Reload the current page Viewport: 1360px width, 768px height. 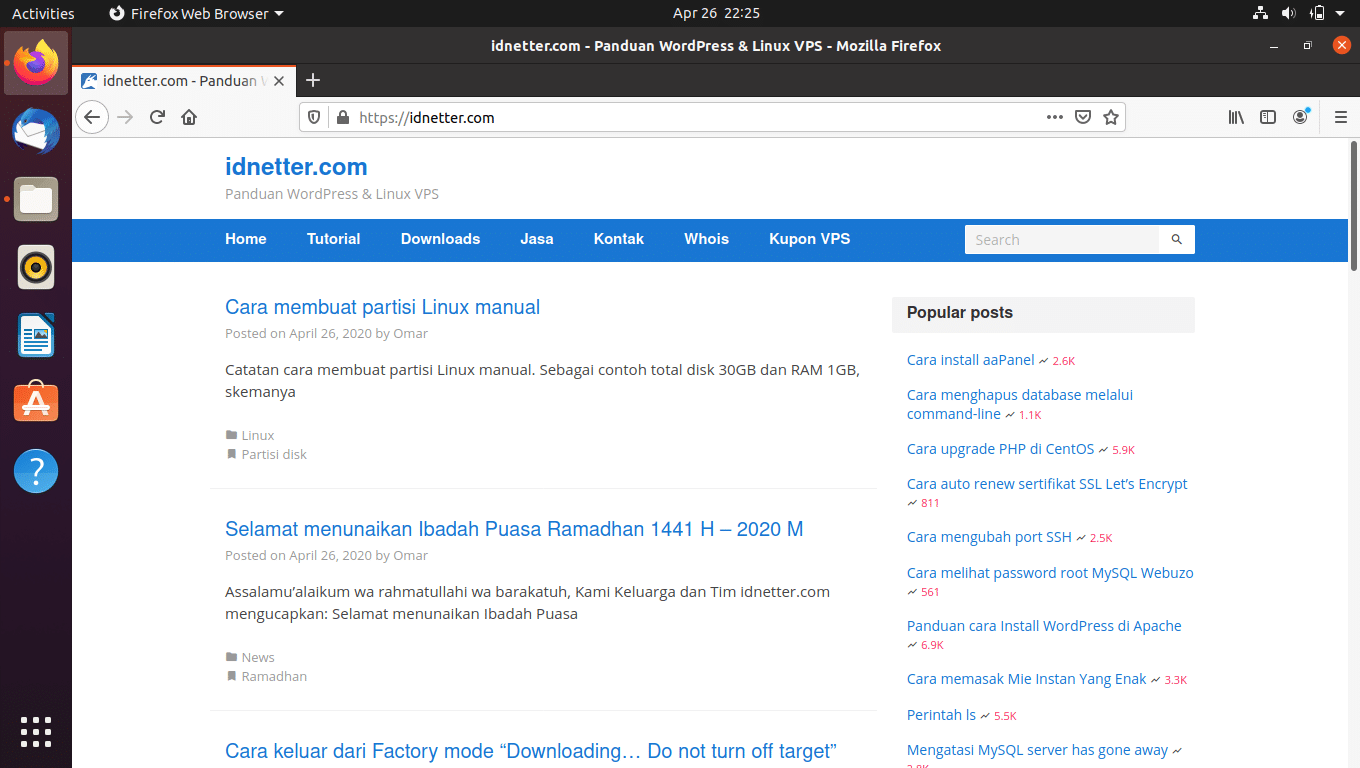(x=157, y=117)
